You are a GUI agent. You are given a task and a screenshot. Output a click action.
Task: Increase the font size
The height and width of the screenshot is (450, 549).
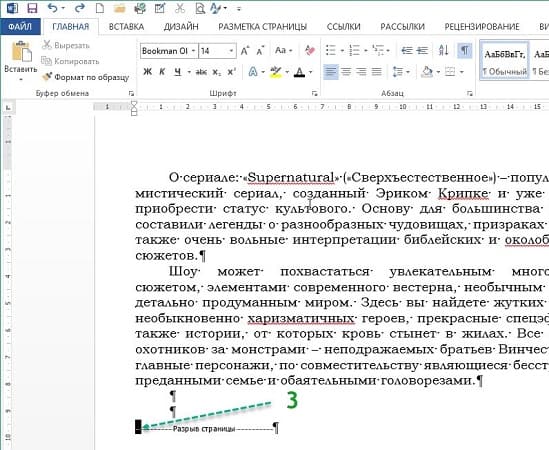pyautogui.click(x=245, y=51)
